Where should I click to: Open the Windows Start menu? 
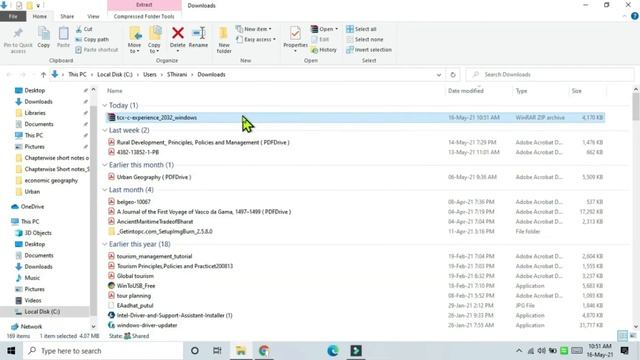click(x=11, y=351)
